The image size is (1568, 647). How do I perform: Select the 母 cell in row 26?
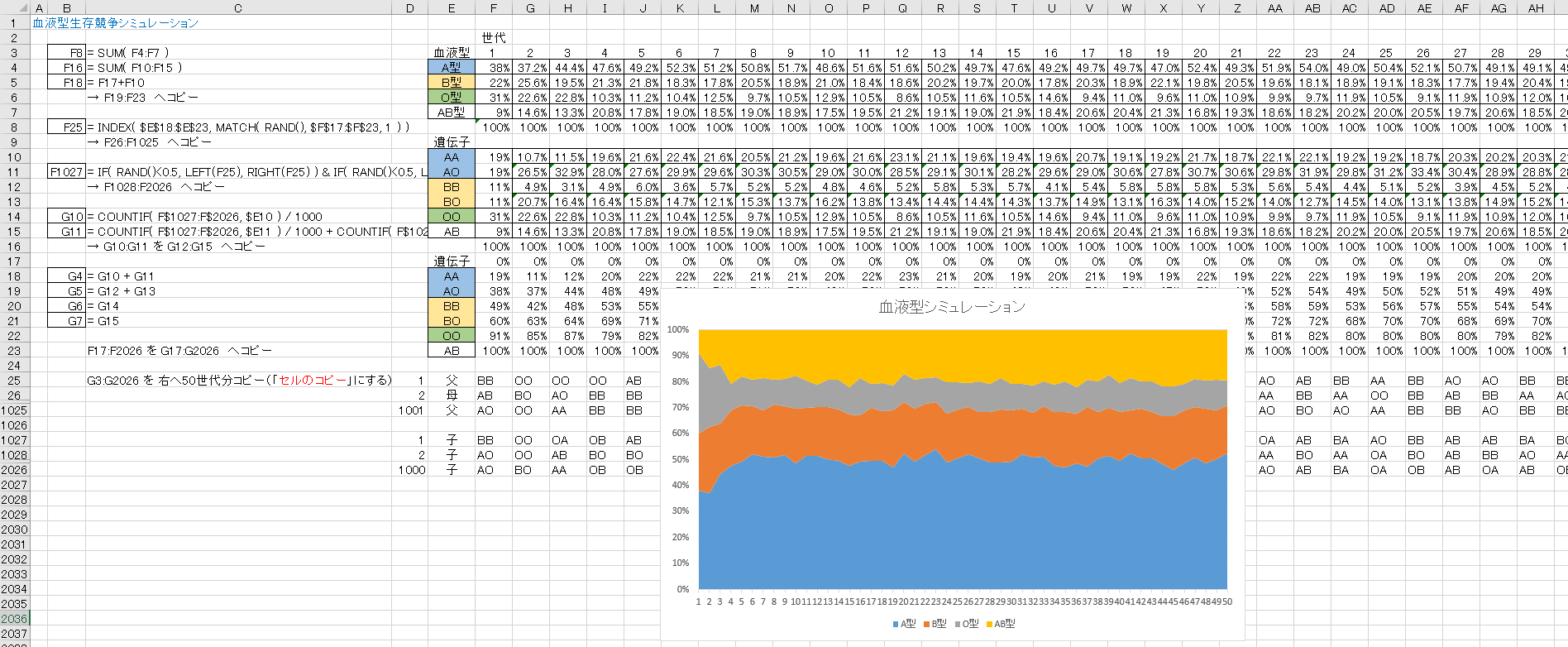452,395
